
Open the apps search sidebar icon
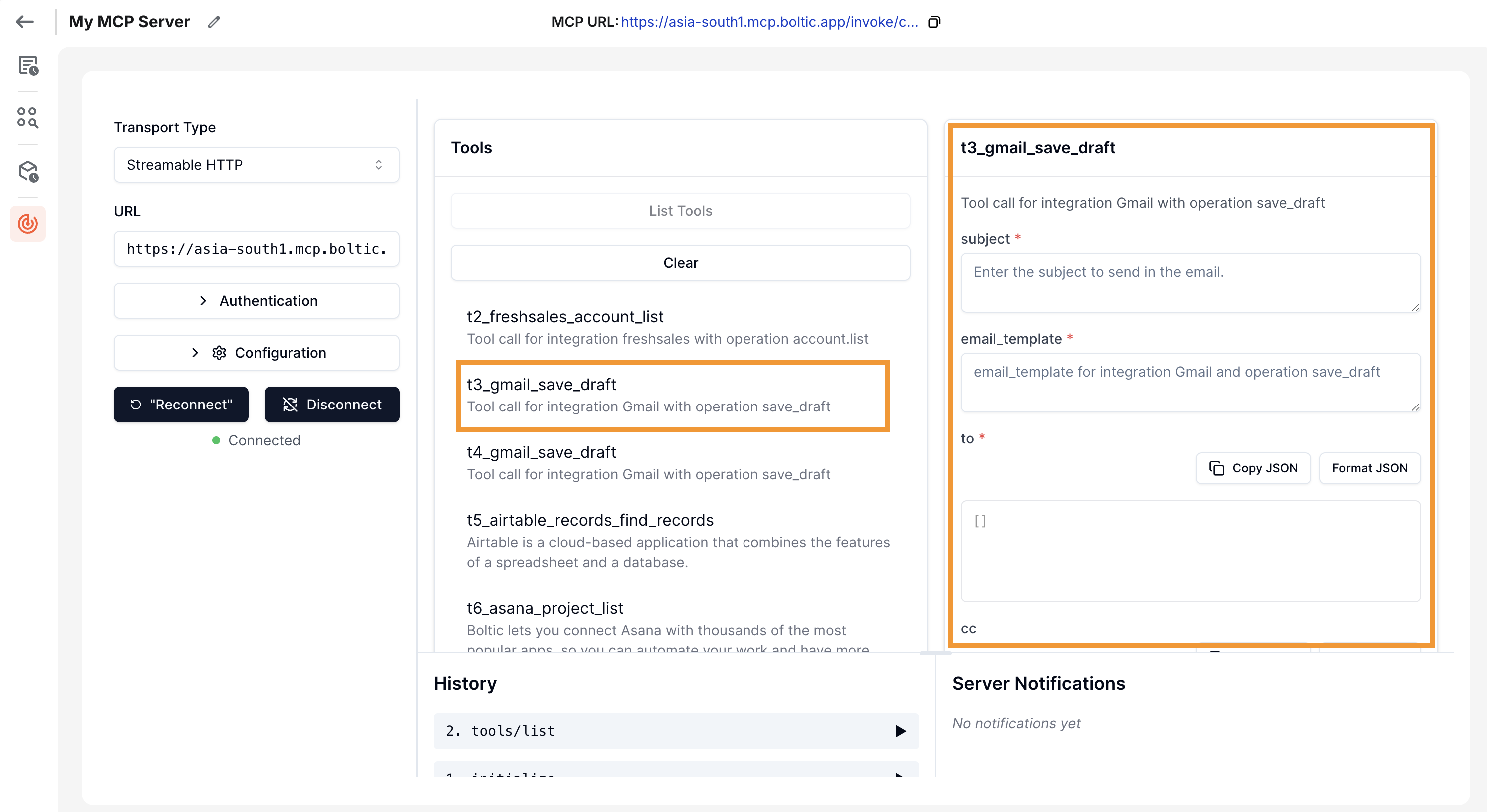pyautogui.click(x=27, y=117)
